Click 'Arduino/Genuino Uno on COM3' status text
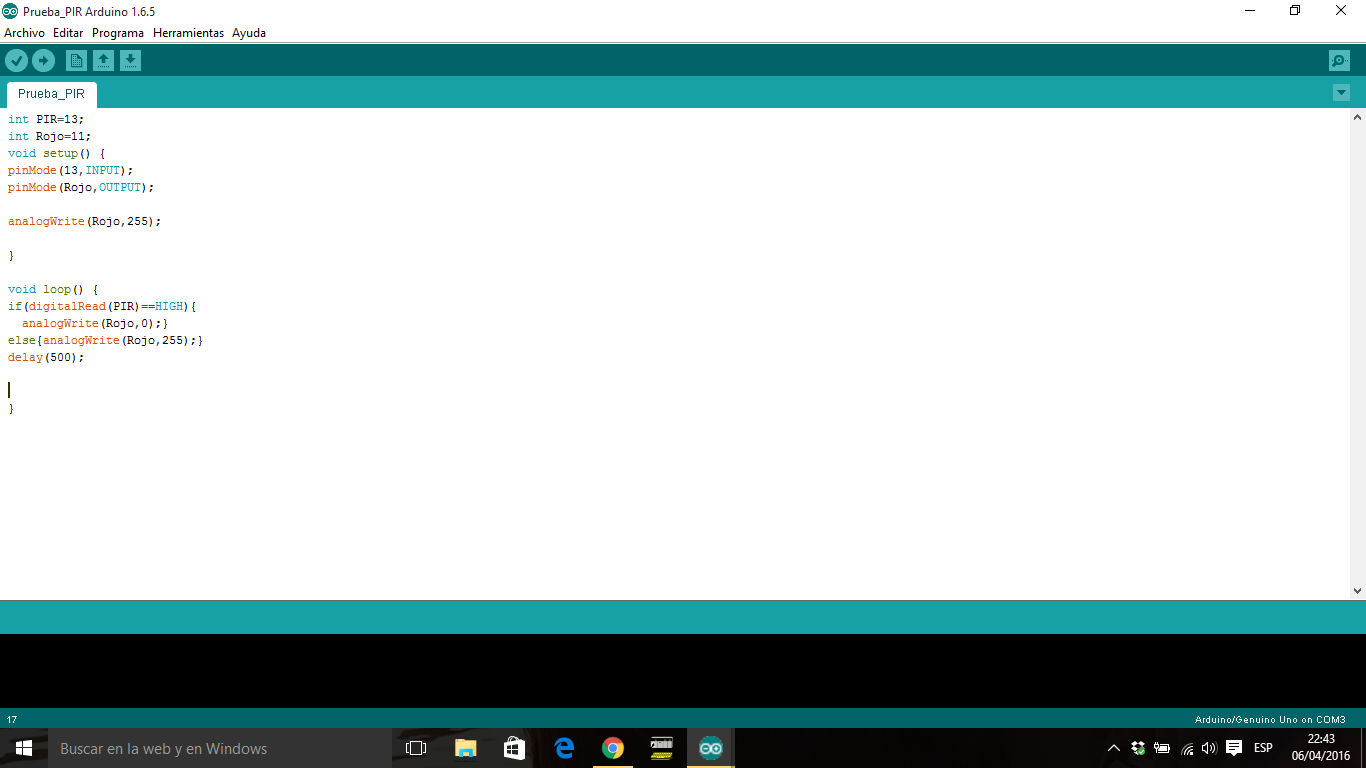 [1270, 719]
